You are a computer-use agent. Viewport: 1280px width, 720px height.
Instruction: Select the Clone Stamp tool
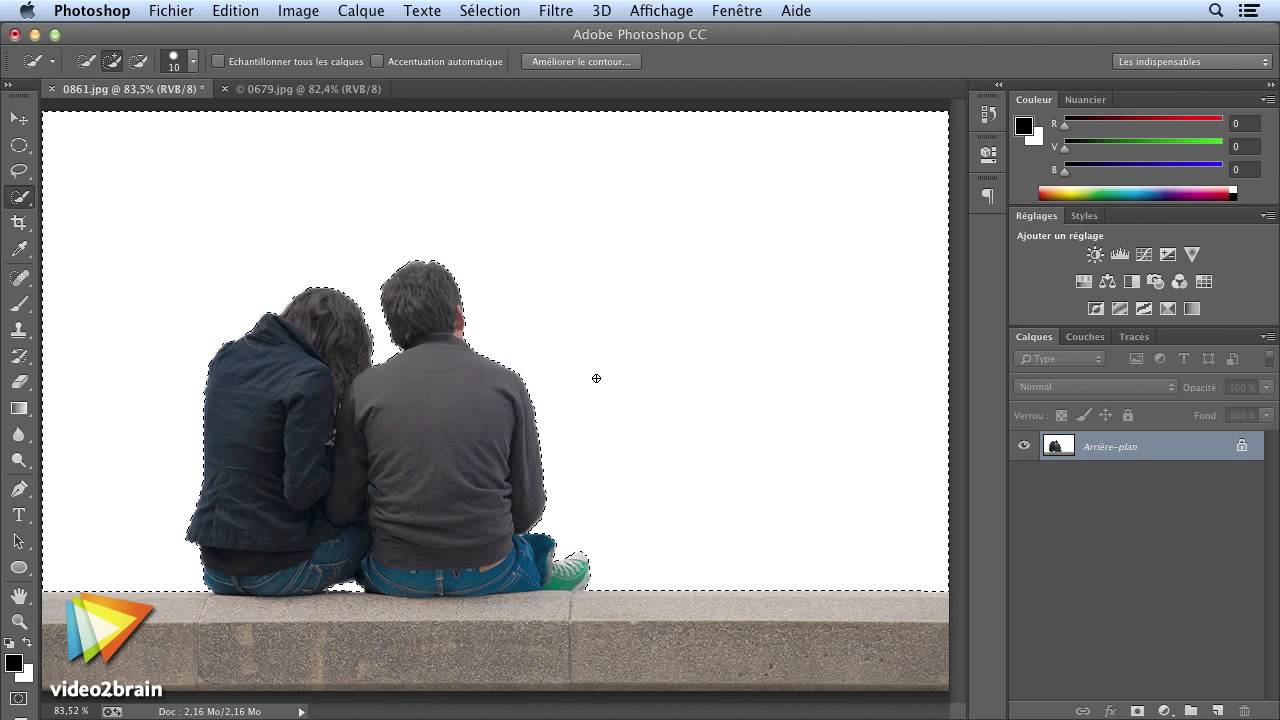19,330
